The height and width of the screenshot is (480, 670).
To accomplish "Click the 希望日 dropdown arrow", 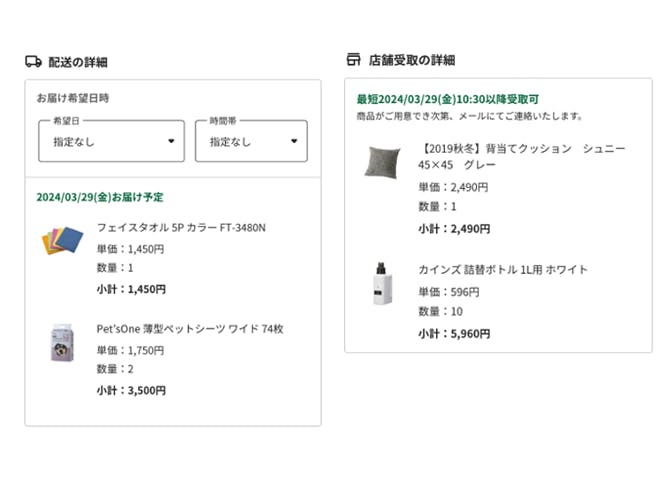I will click(171, 141).
